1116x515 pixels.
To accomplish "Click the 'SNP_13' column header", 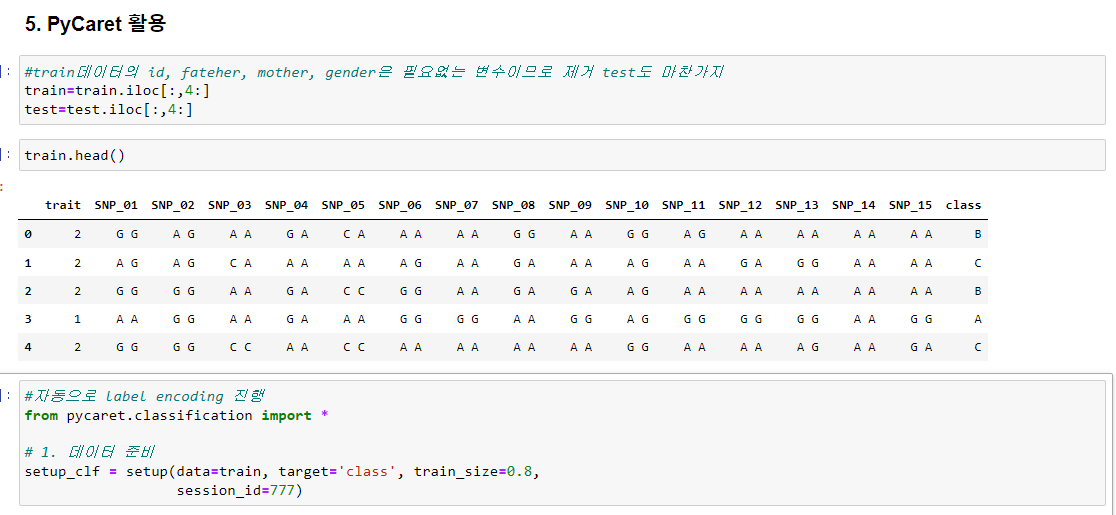I will pyautogui.click(x=797, y=205).
